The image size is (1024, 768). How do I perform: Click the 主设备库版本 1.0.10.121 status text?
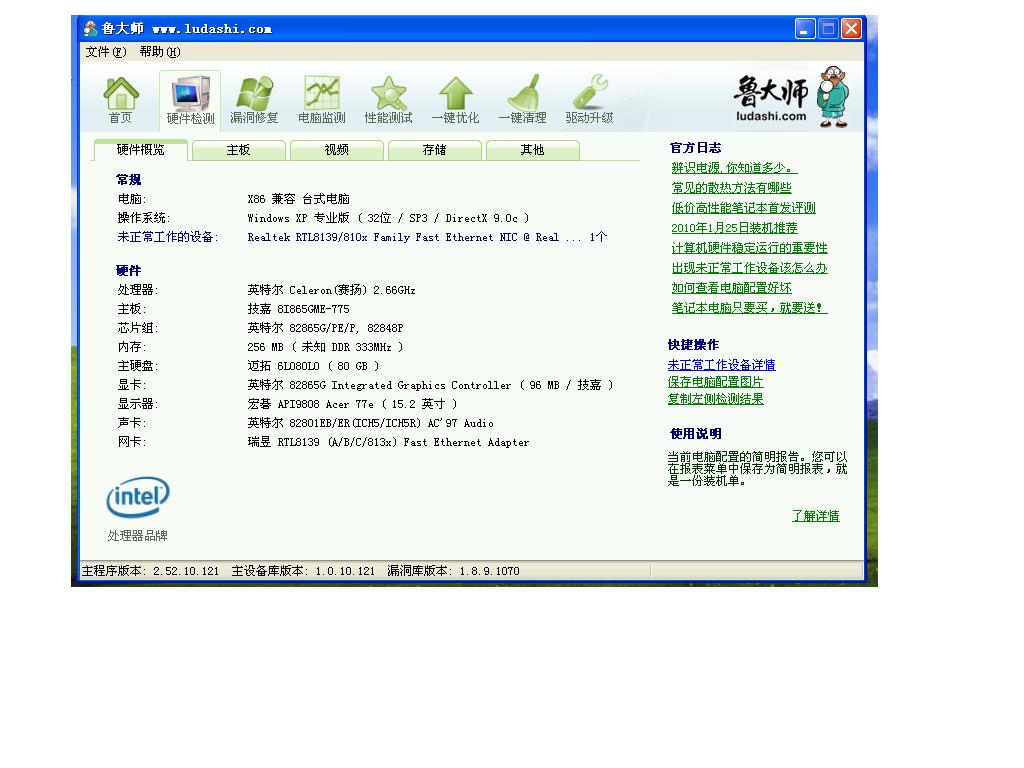point(303,571)
